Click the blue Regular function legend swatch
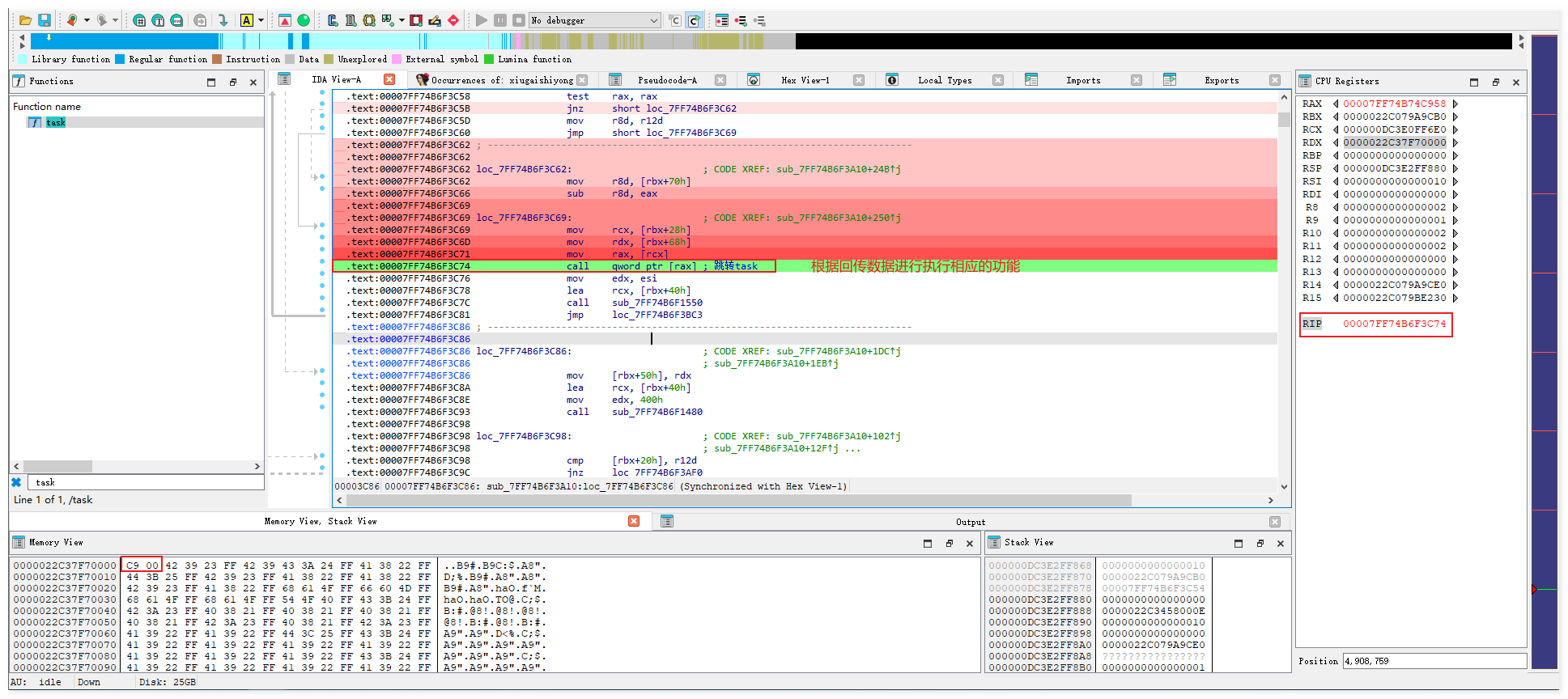 (120, 59)
